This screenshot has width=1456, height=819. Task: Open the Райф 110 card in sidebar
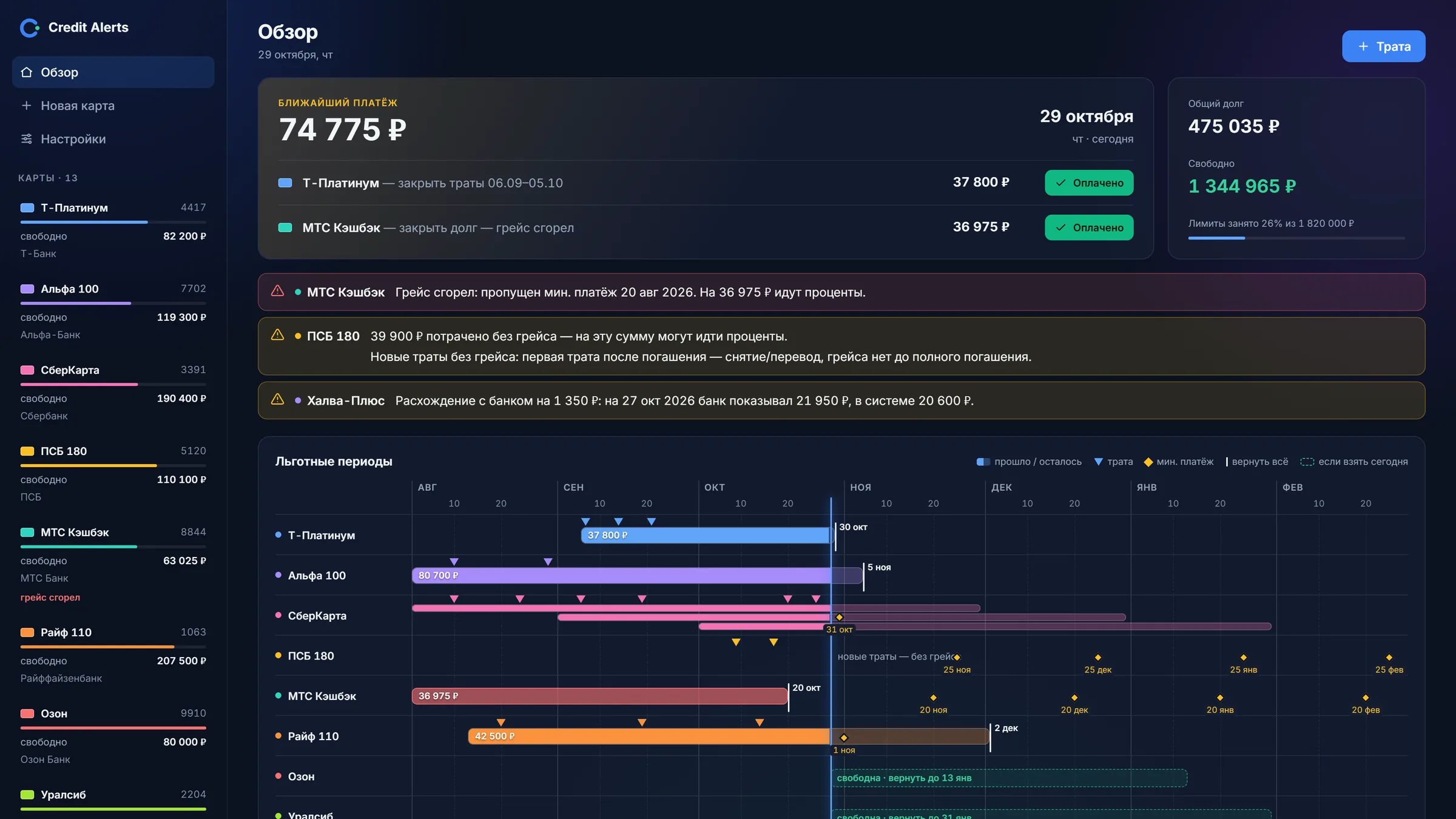(113, 655)
